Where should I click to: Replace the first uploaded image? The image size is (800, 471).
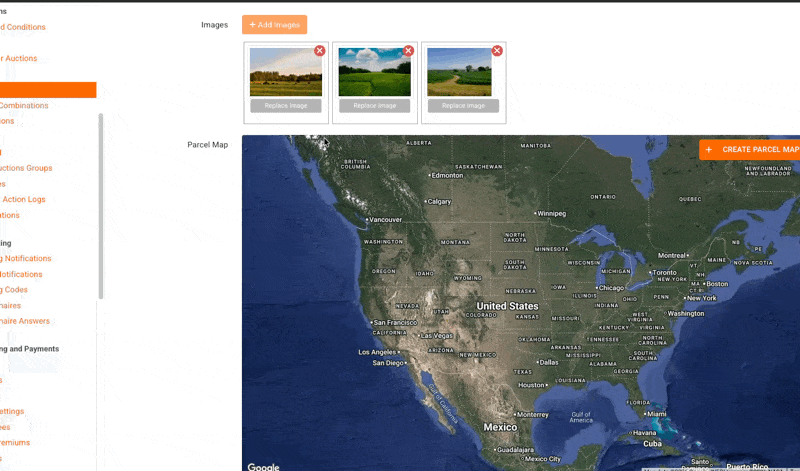coord(285,105)
